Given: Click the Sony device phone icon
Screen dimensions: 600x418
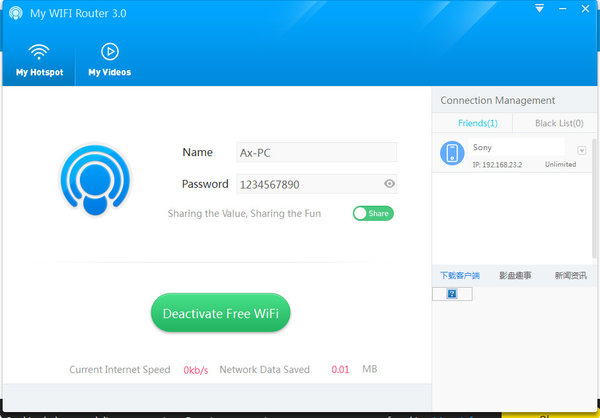Looking at the screenshot, I should (x=452, y=153).
